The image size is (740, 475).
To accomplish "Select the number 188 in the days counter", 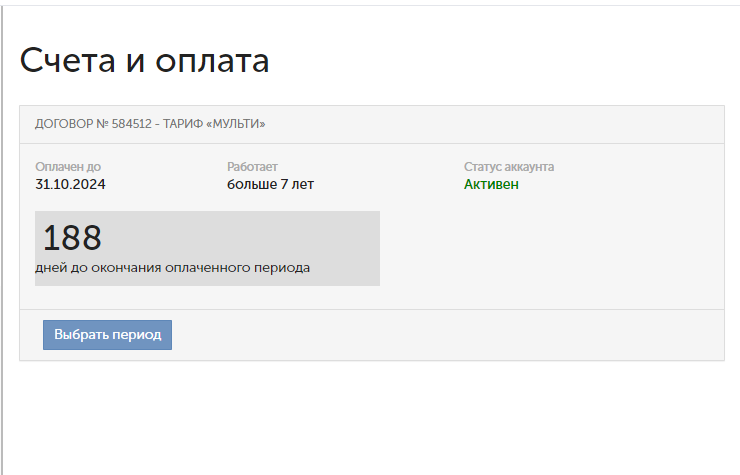I will 72,238.
